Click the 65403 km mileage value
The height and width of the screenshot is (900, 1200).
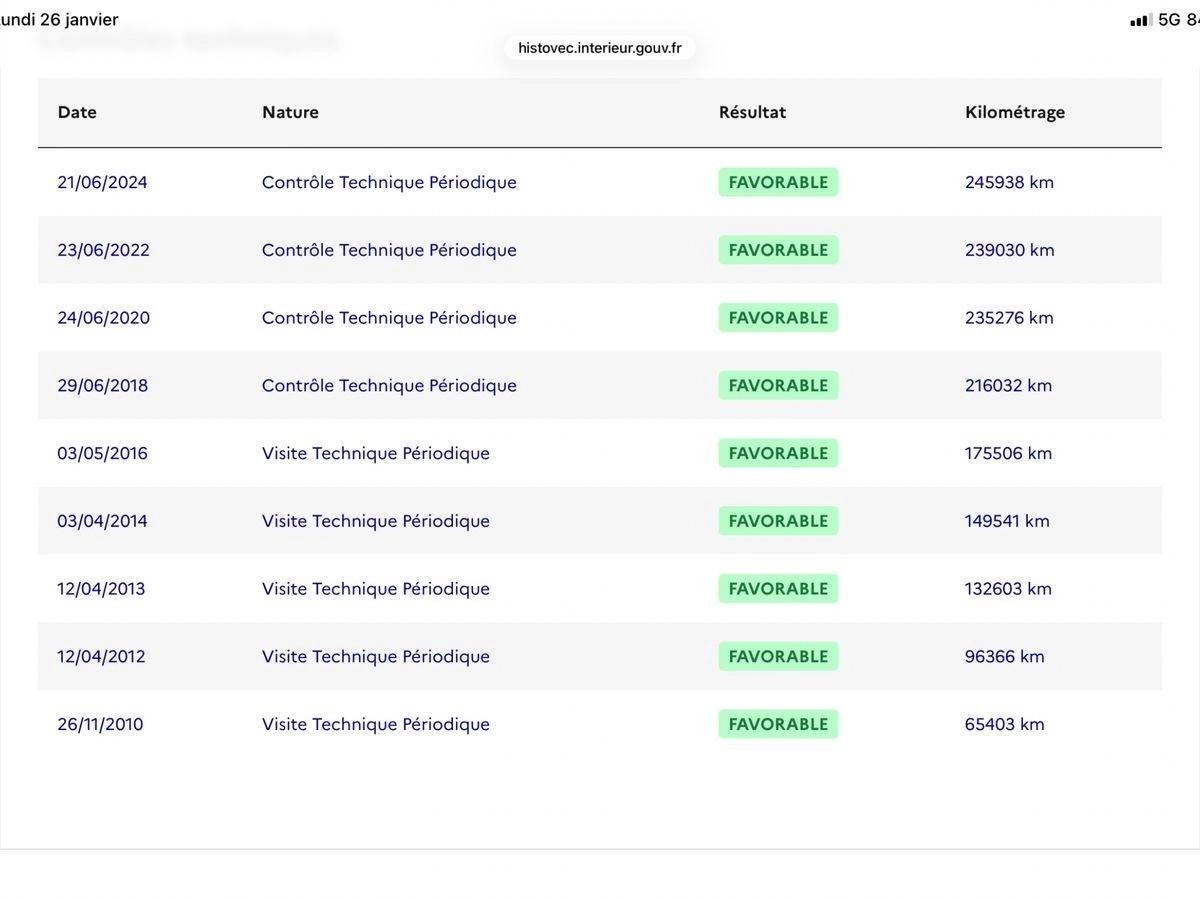click(1004, 724)
